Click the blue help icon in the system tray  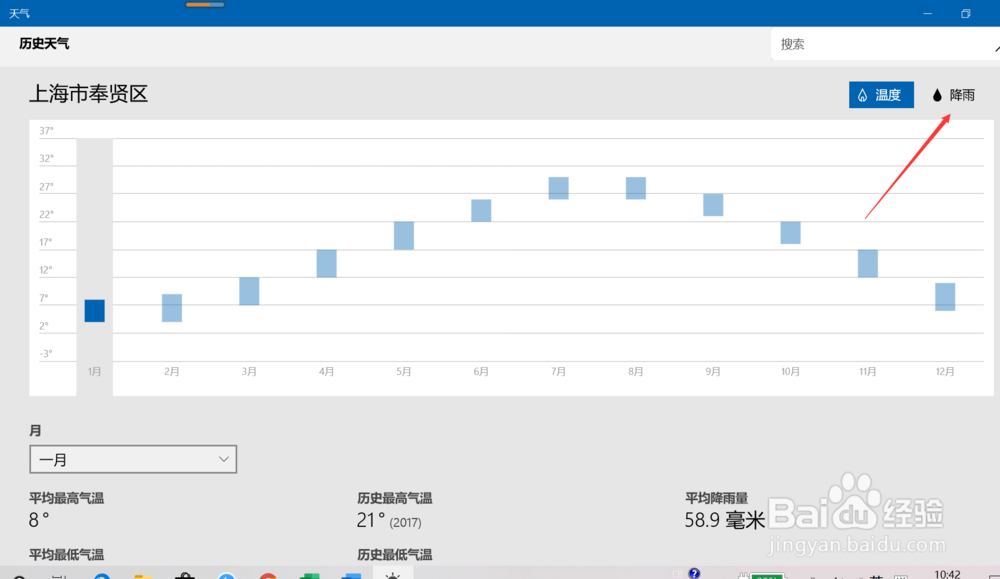[694, 572]
